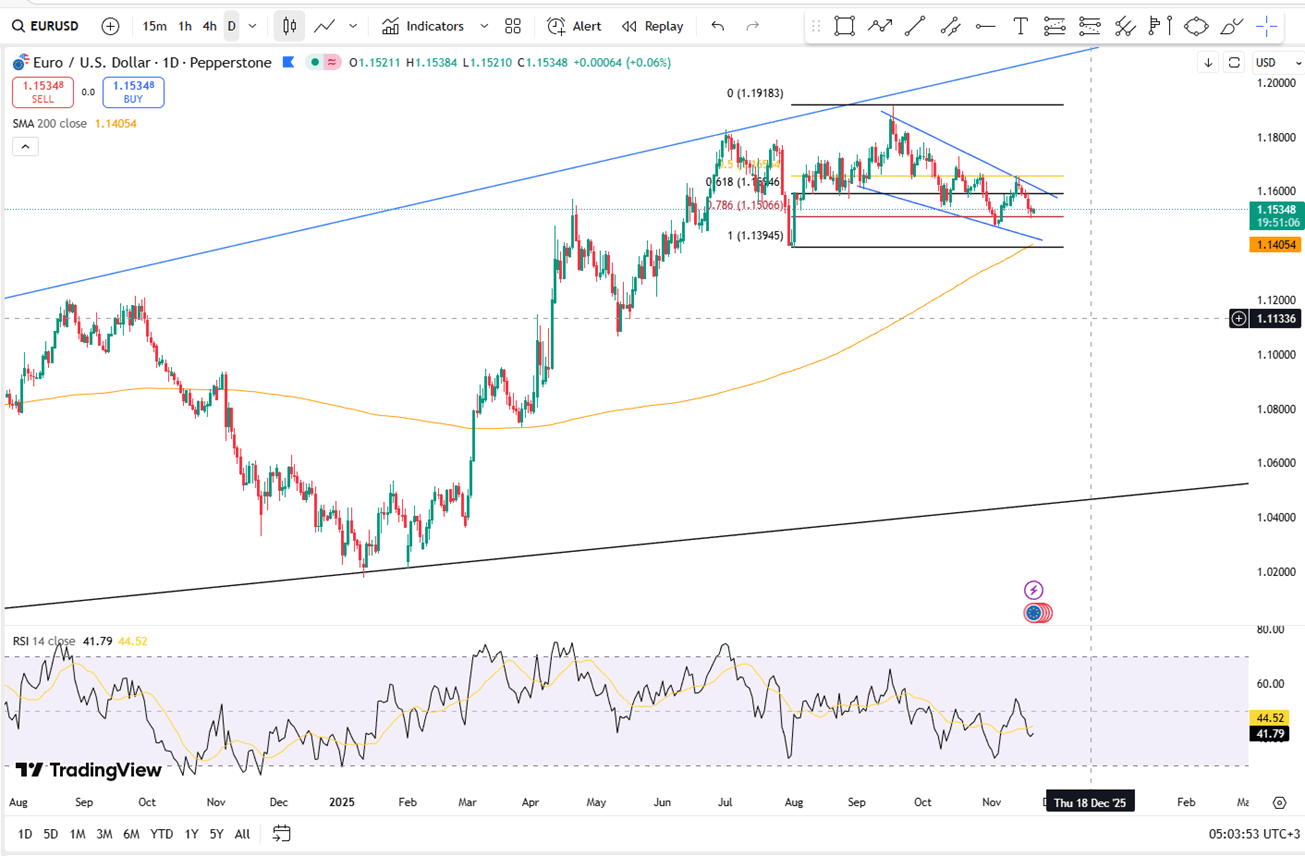The image size is (1305, 856).
Task: Toggle the candlestick chart style button
Action: [290, 26]
